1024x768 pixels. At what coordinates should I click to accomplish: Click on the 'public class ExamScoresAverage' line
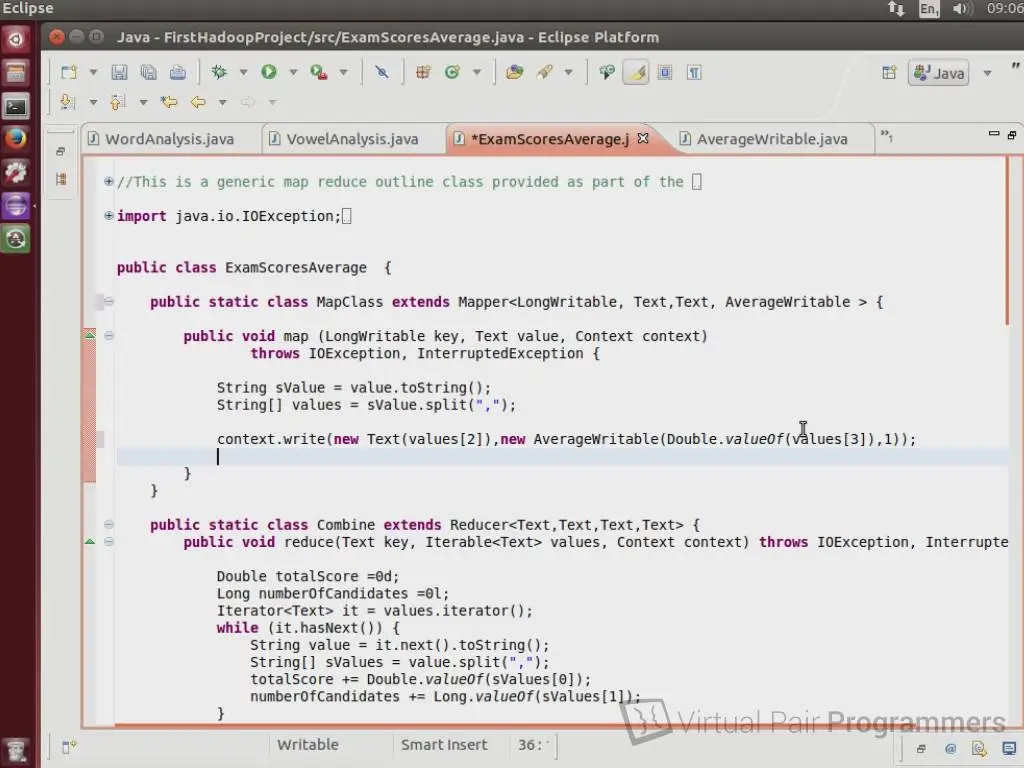254,268
